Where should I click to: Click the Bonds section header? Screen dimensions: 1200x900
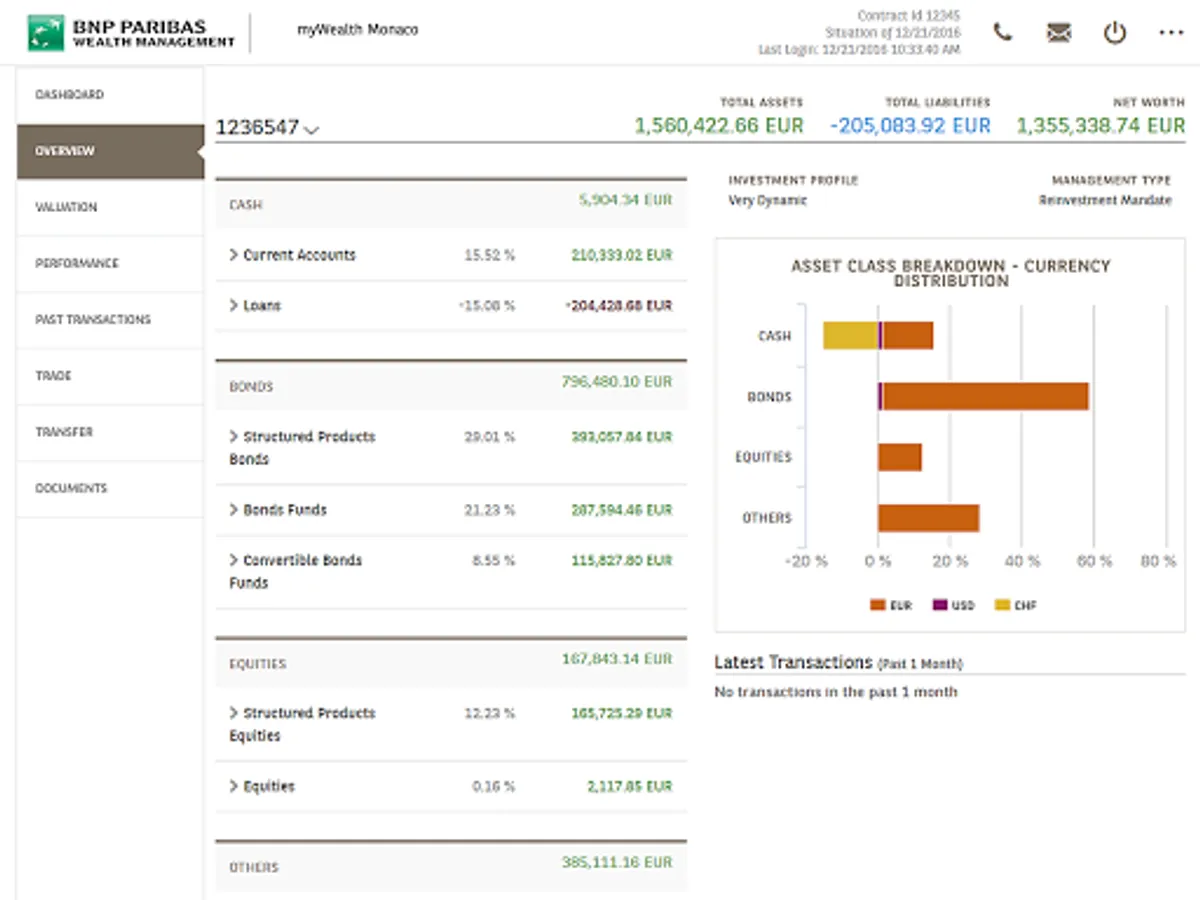pyautogui.click(x=451, y=386)
